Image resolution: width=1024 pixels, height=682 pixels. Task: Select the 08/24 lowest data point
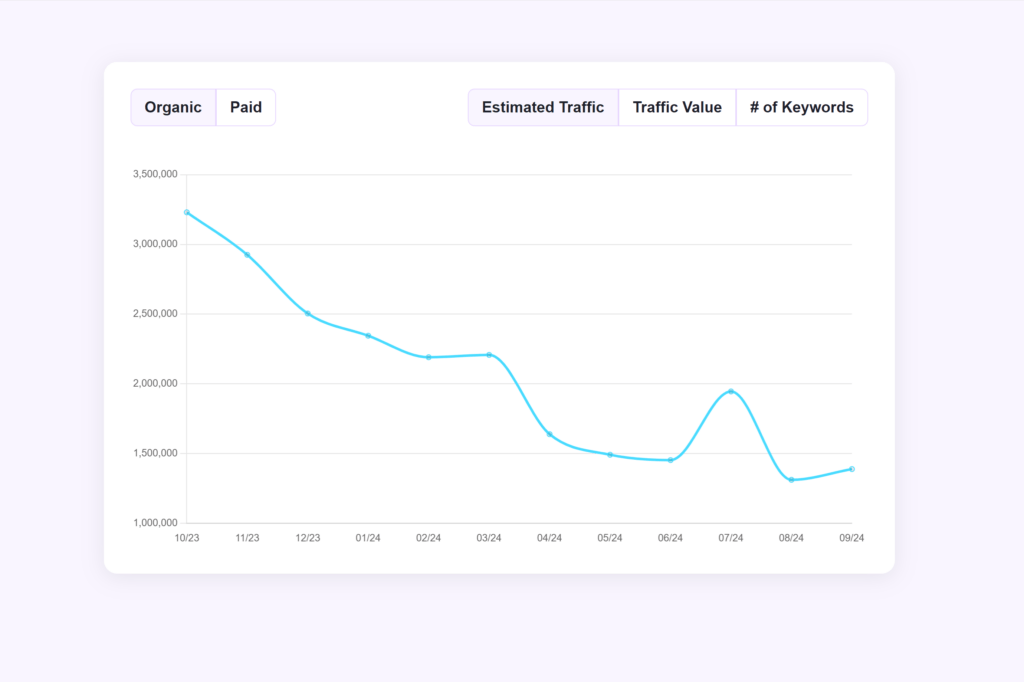point(791,480)
